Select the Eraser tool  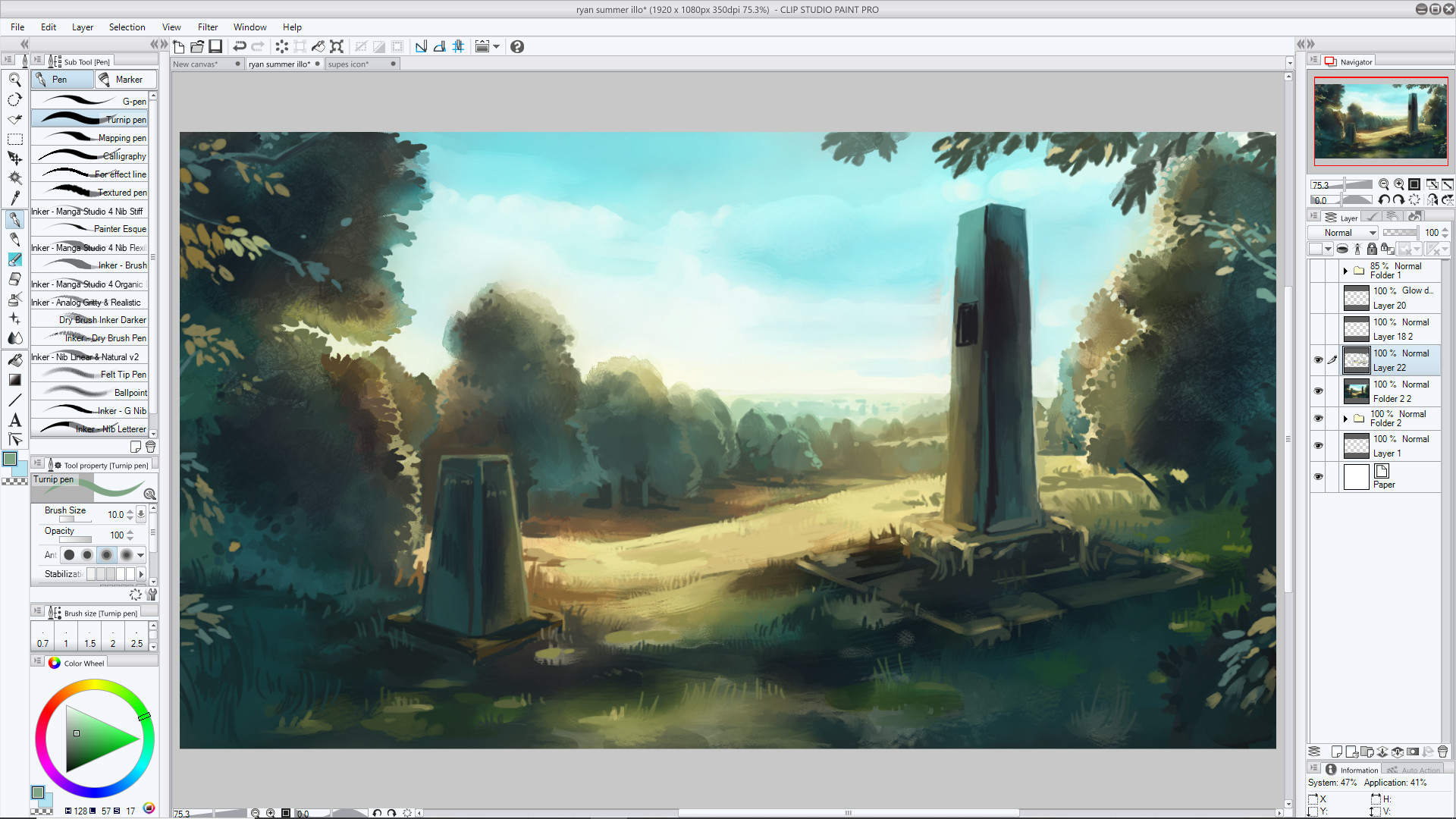(14, 279)
